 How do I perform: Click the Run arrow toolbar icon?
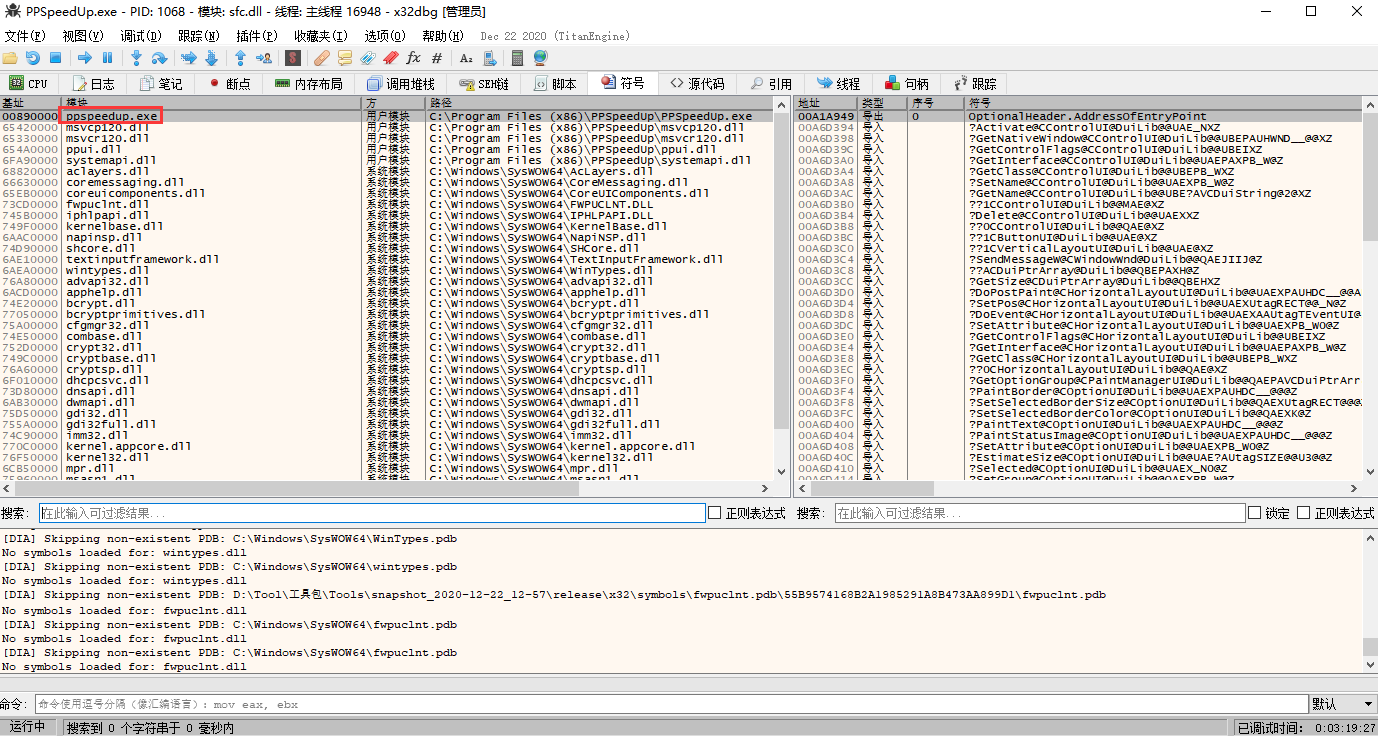point(85,58)
